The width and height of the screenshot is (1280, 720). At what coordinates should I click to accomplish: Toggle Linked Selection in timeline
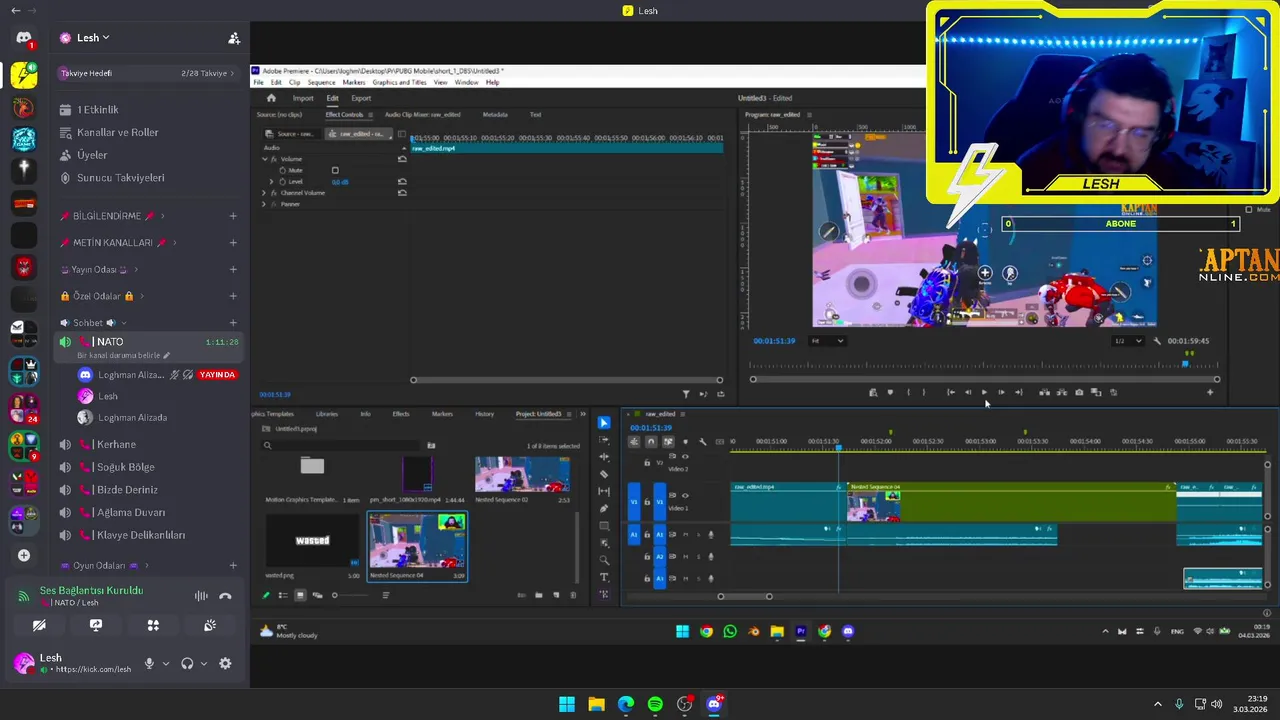[668, 441]
